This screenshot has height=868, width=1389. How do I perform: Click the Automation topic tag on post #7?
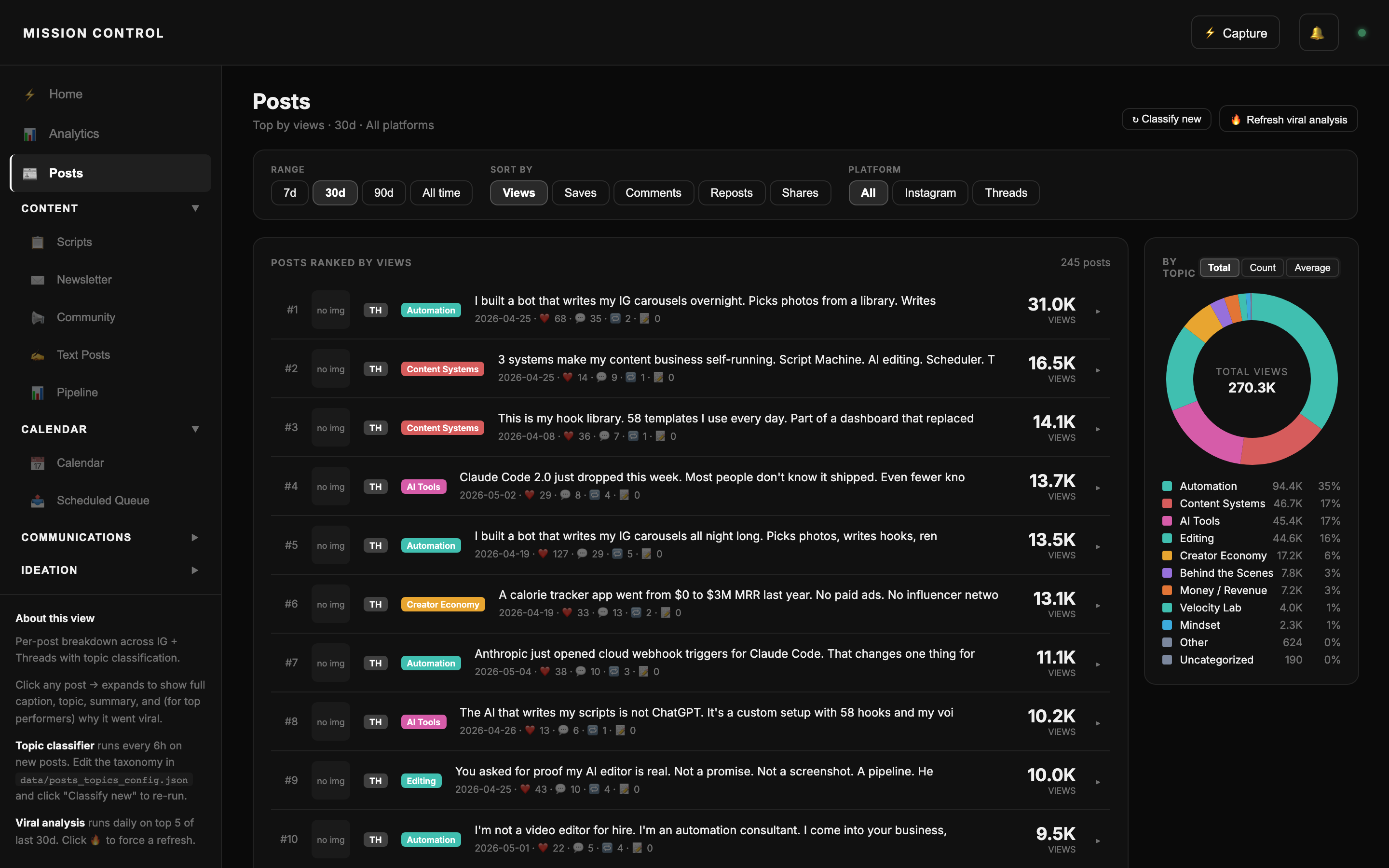point(431,663)
